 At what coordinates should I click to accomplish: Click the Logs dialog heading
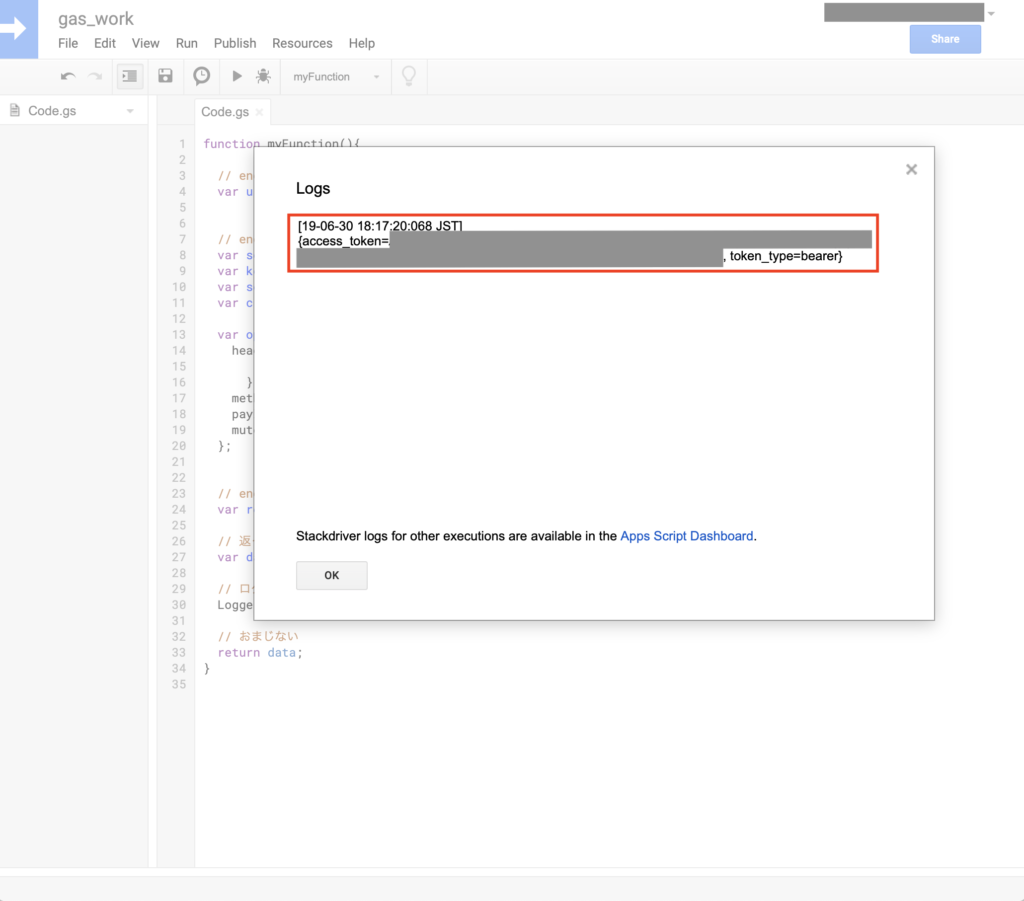pyautogui.click(x=313, y=189)
